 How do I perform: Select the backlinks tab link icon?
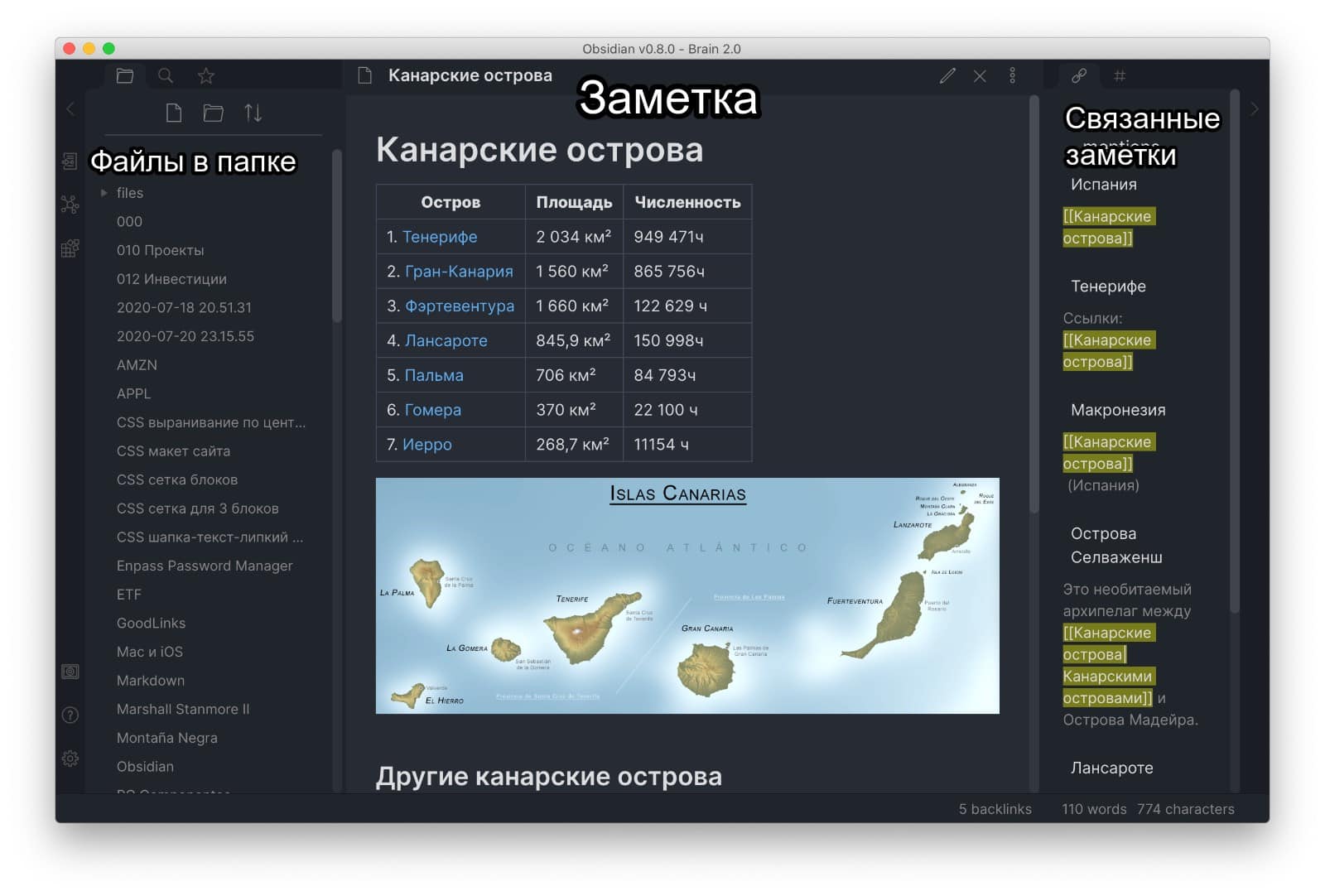point(1079,76)
